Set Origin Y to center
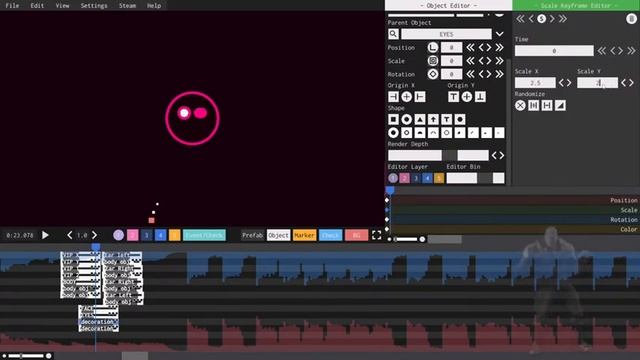This screenshot has height=360, width=640. click(x=467, y=97)
